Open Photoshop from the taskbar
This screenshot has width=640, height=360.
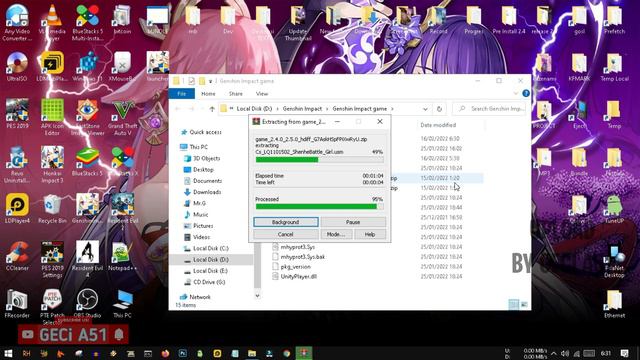click(x=182, y=353)
